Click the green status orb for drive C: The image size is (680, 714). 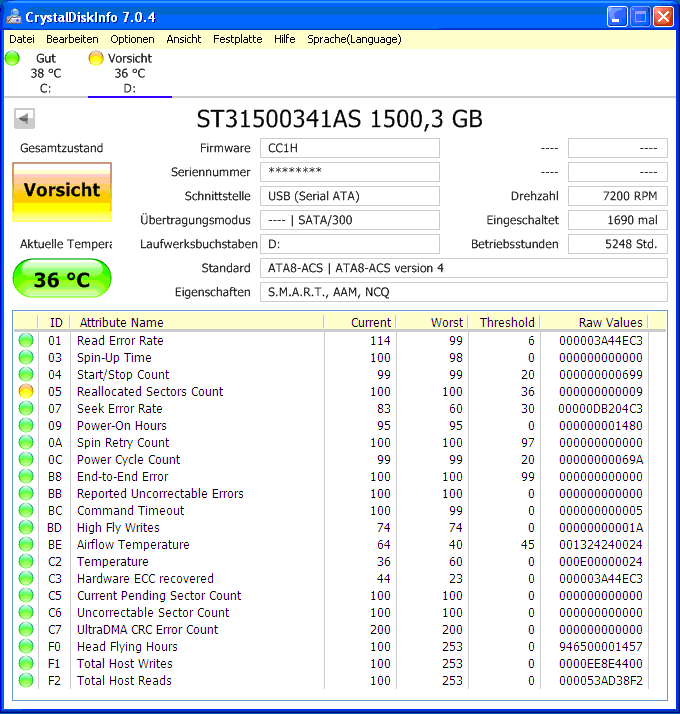[x=12, y=58]
